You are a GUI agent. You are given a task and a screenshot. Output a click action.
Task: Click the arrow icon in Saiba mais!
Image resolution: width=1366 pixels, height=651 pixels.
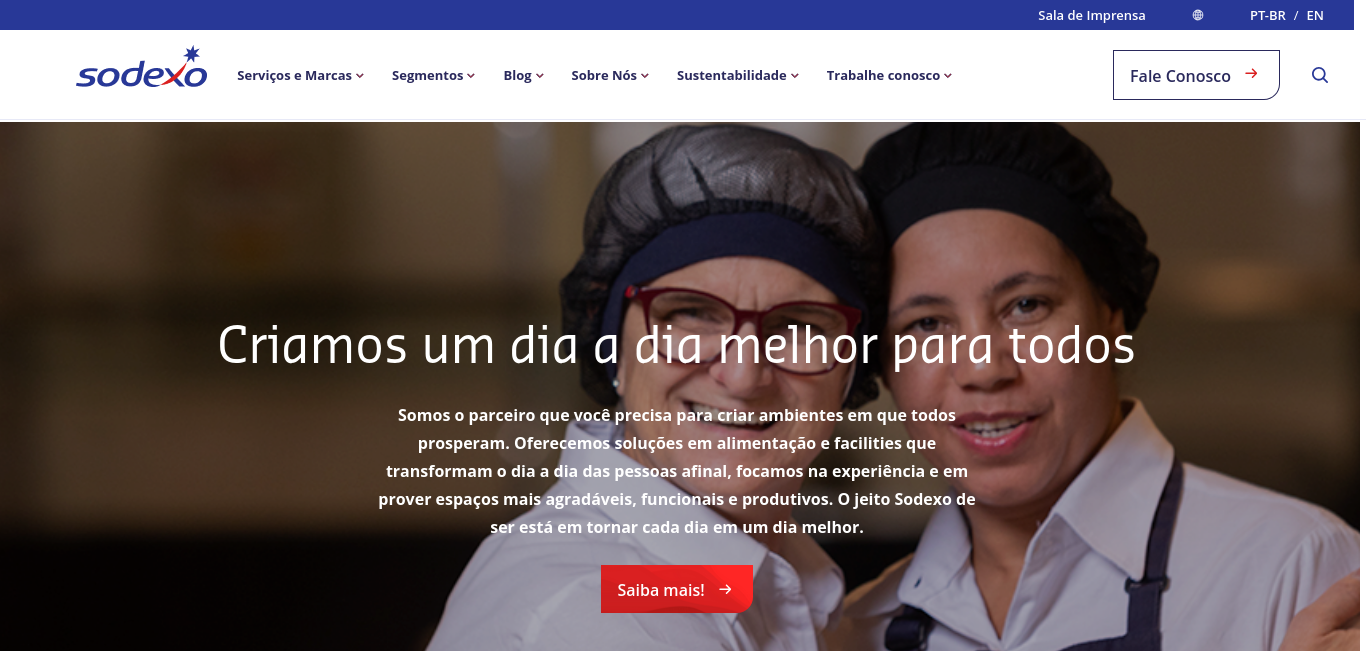pos(726,590)
